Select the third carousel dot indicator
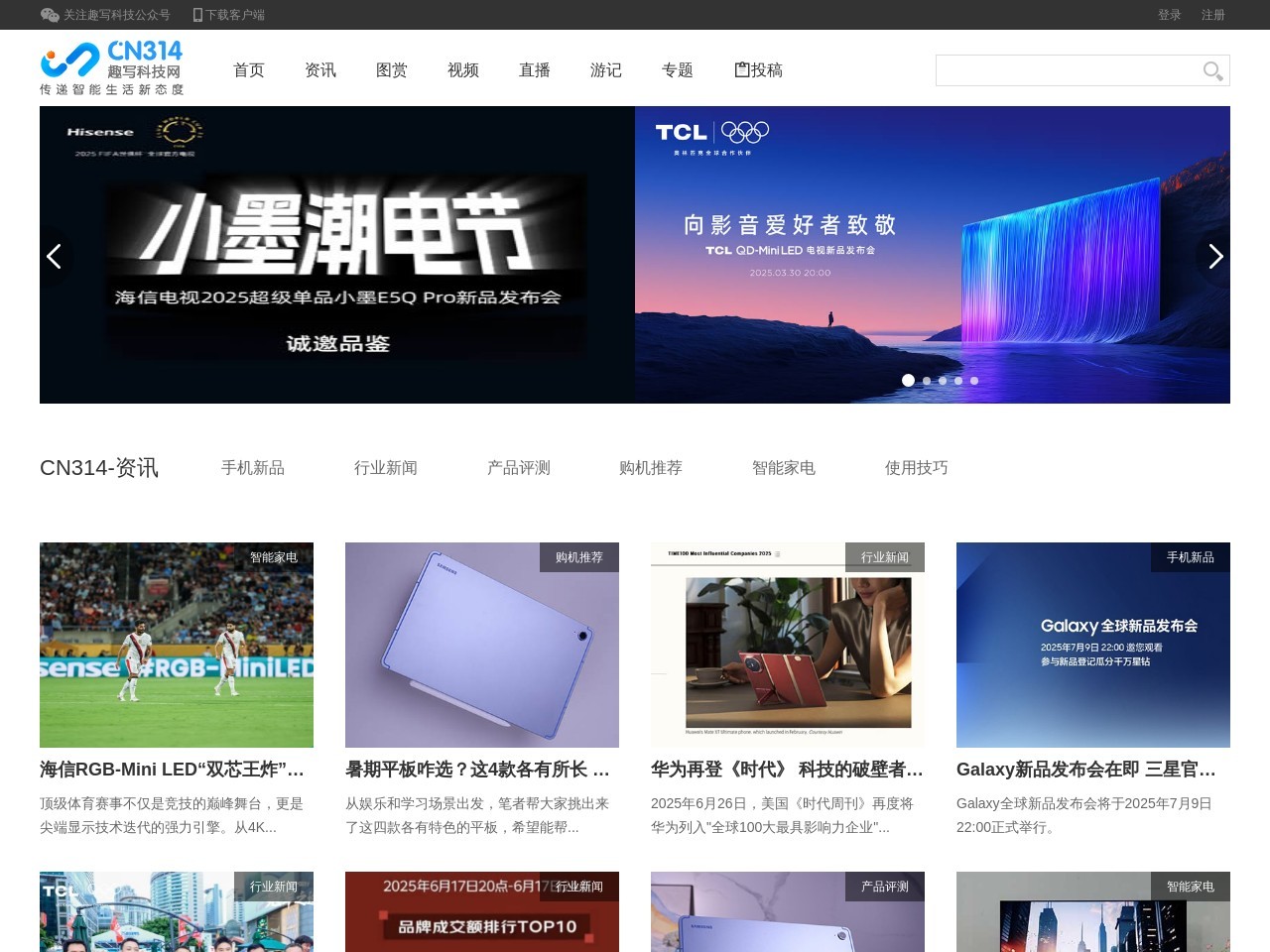This screenshot has height=952, width=1270. 942,380
